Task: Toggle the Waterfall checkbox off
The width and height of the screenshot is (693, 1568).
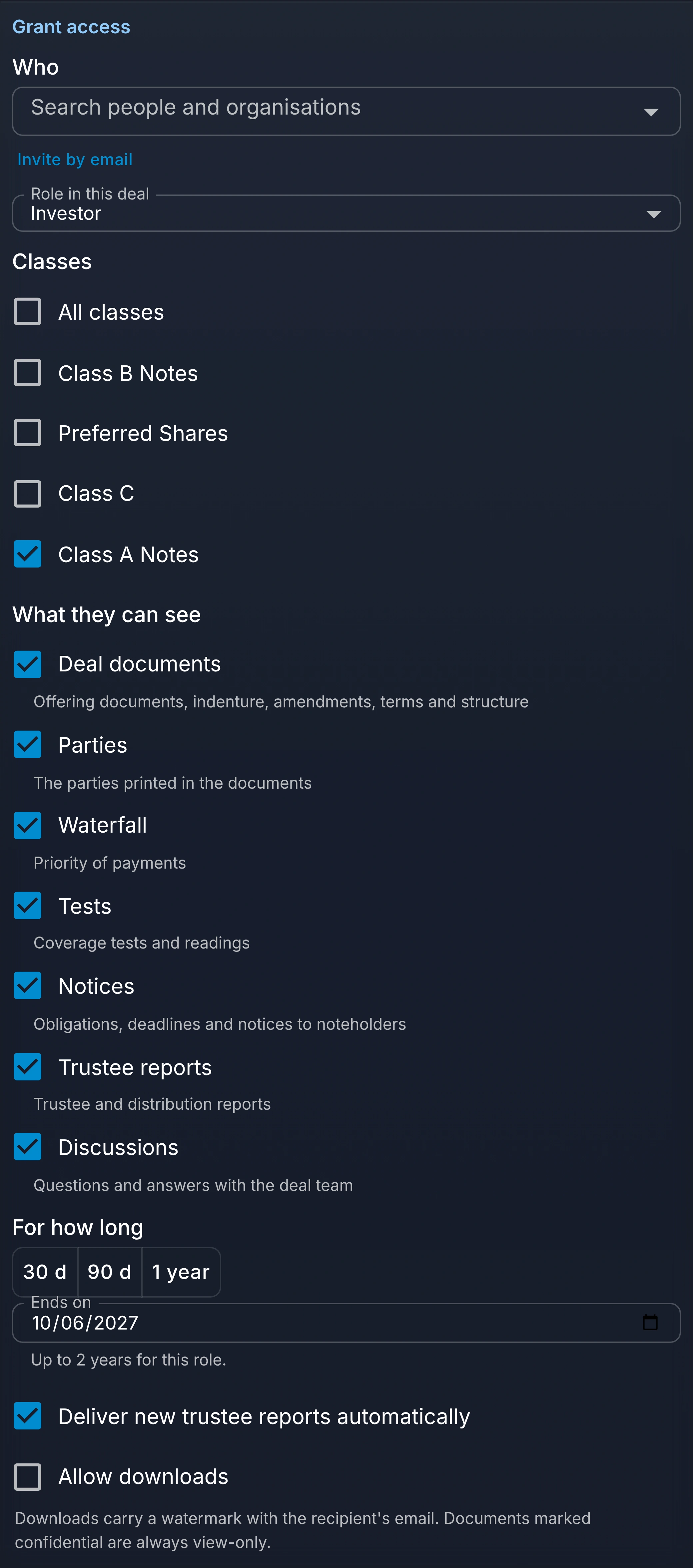Action: point(27,825)
